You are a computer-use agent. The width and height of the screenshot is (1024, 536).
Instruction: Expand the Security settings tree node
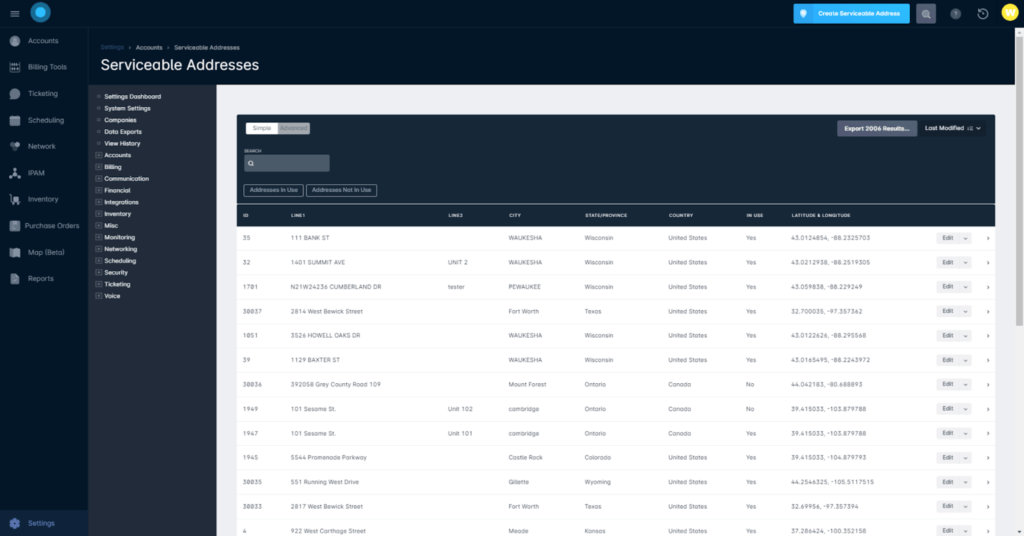99,273
